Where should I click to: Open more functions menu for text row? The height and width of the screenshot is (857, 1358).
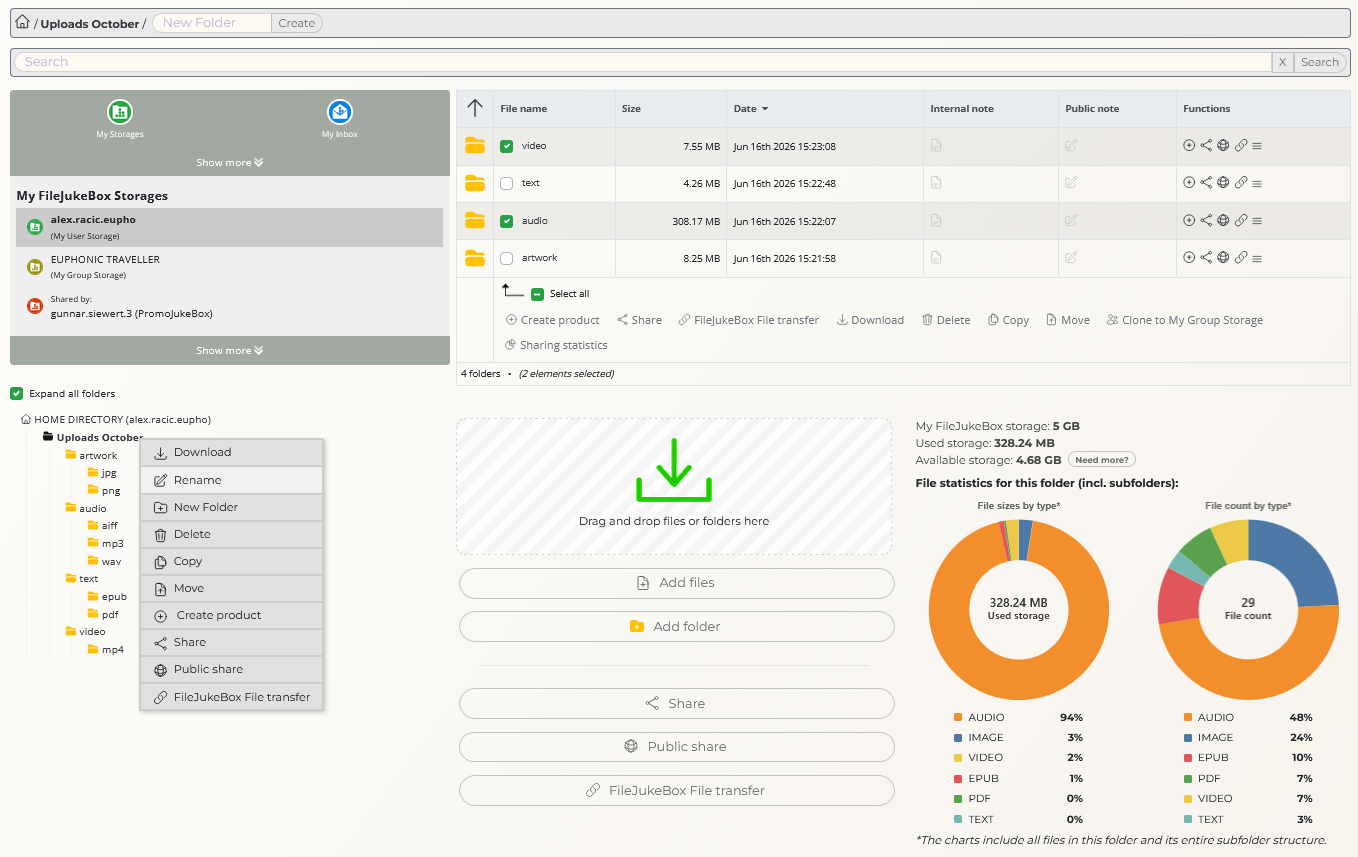1257,184
